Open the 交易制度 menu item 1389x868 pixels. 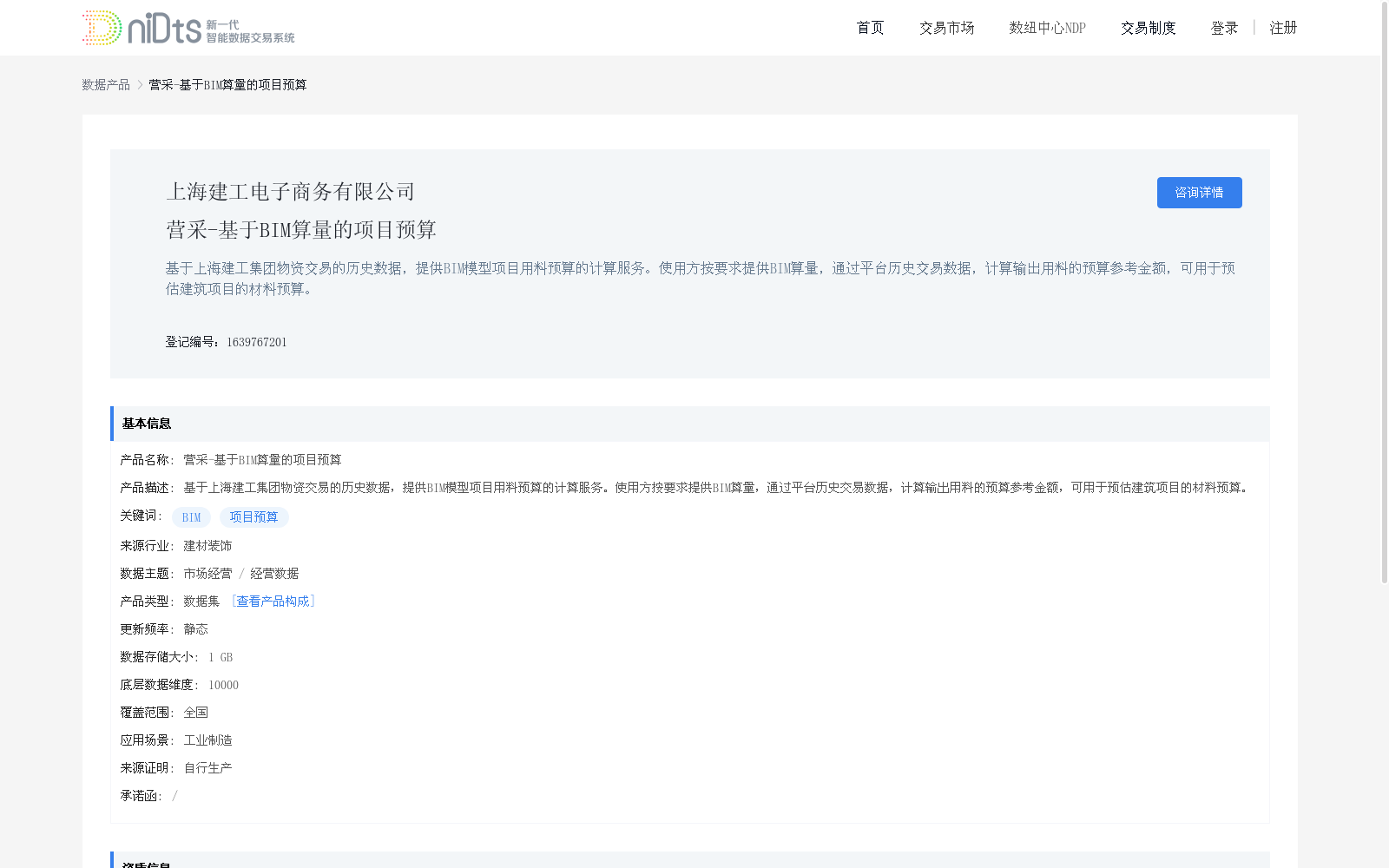point(1148,28)
